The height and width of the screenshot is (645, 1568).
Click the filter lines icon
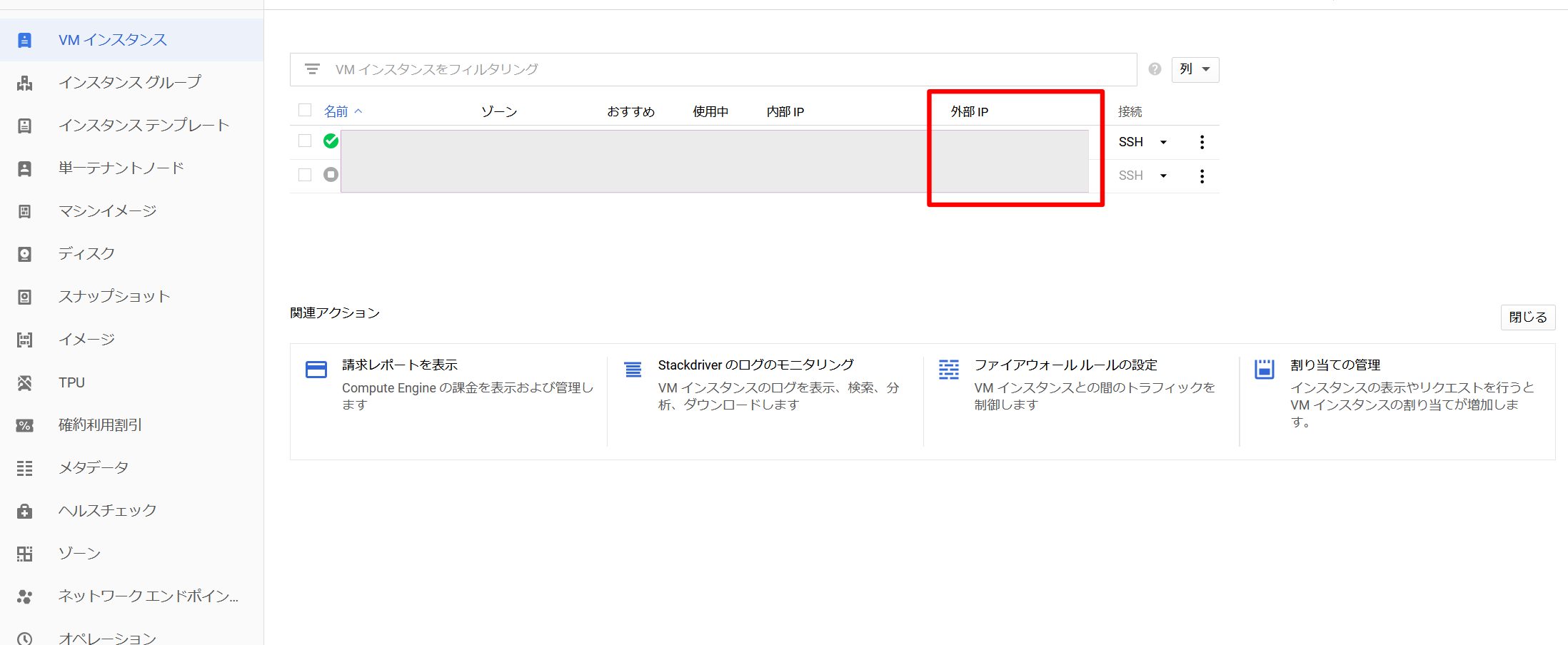coord(312,69)
